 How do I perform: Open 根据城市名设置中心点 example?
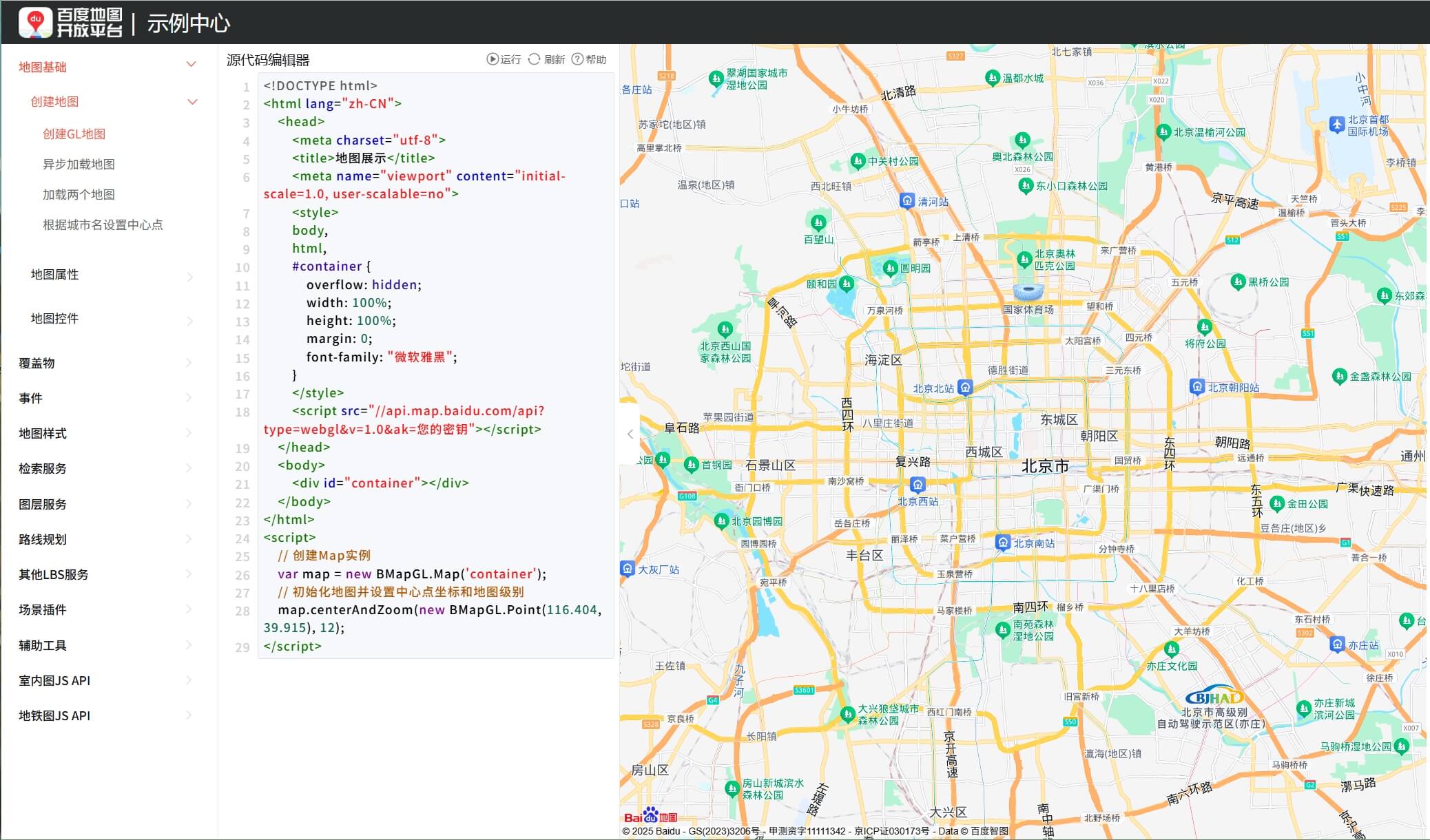[x=103, y=225]
